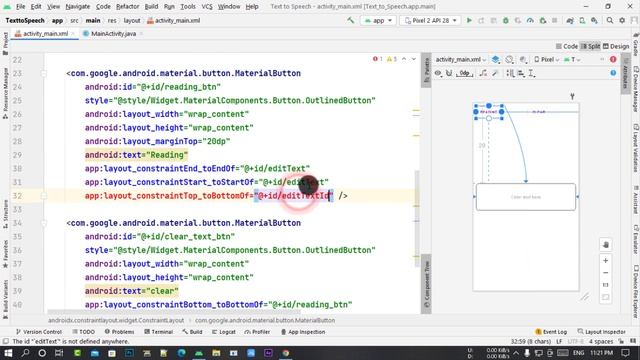Select Design Surface layers icon
640x360 pixels.
(x=496, y=60)
